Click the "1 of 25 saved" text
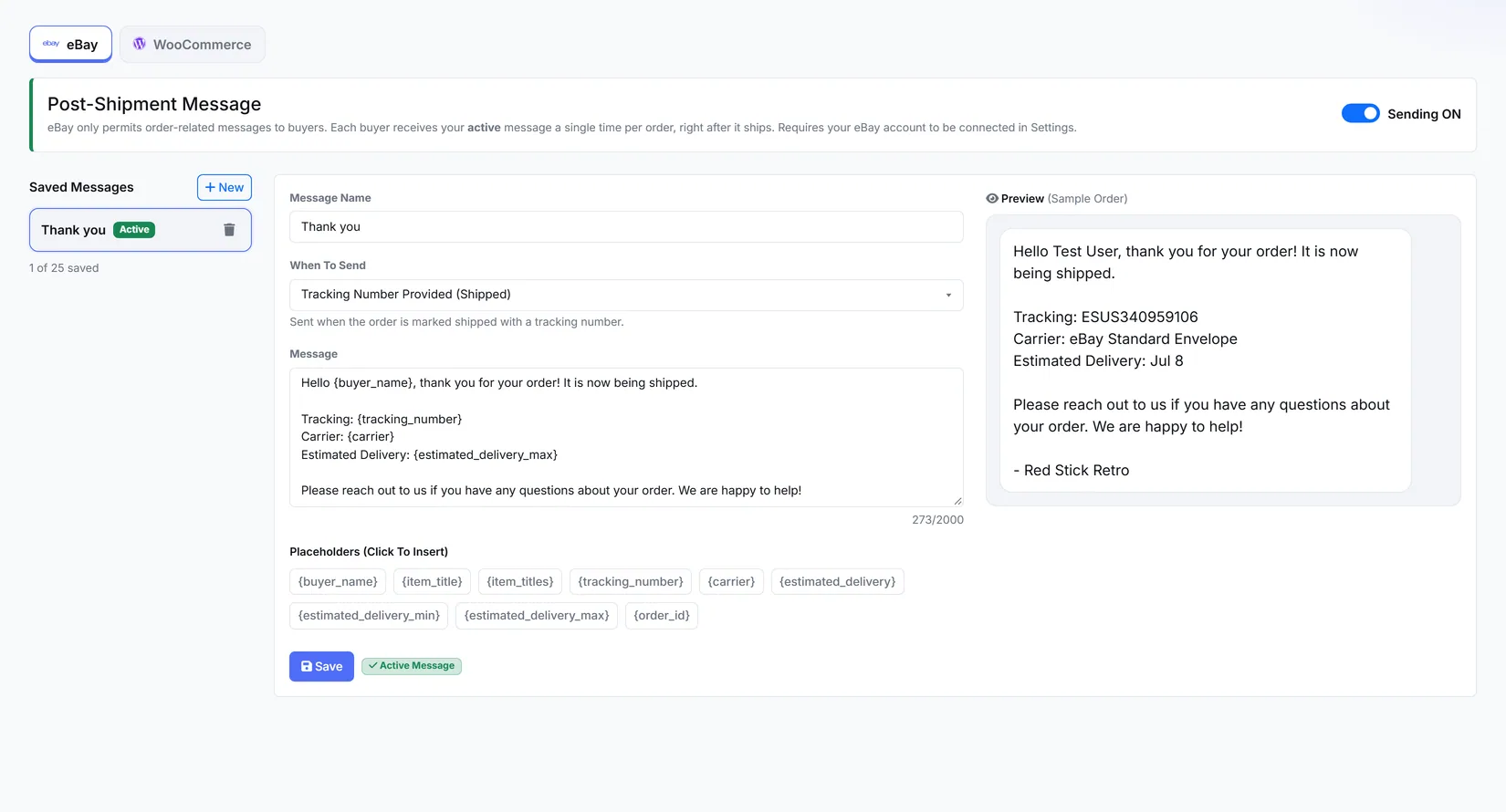Viewport: 1506px width, 812px height. (x=64, y=268)
